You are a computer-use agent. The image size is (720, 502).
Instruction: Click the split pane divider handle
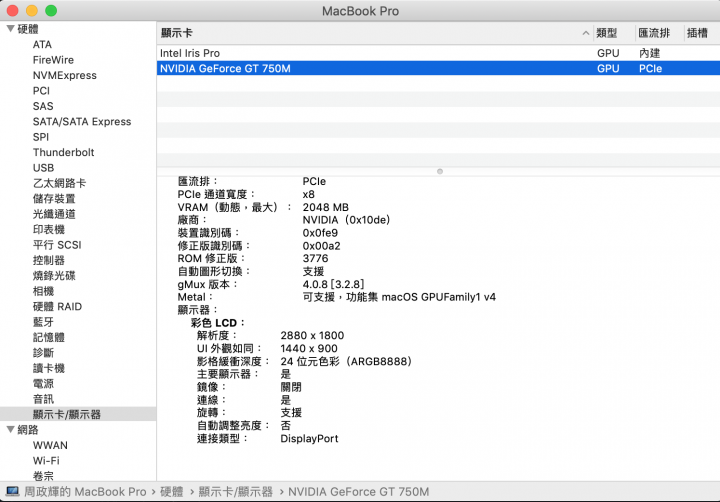[440, 171]
